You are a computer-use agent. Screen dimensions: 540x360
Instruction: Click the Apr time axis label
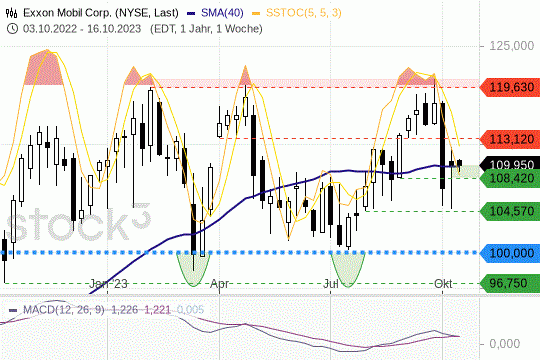219,284
